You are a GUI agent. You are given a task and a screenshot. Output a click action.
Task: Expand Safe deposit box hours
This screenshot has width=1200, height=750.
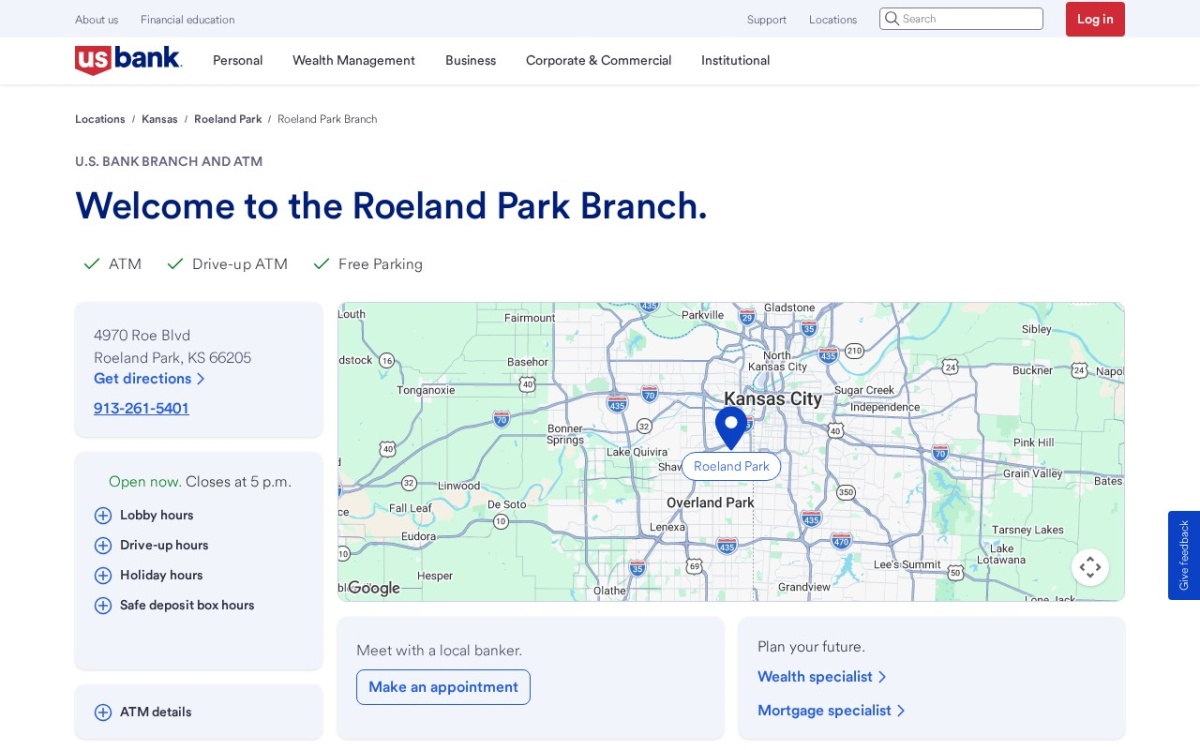[174, 605]
